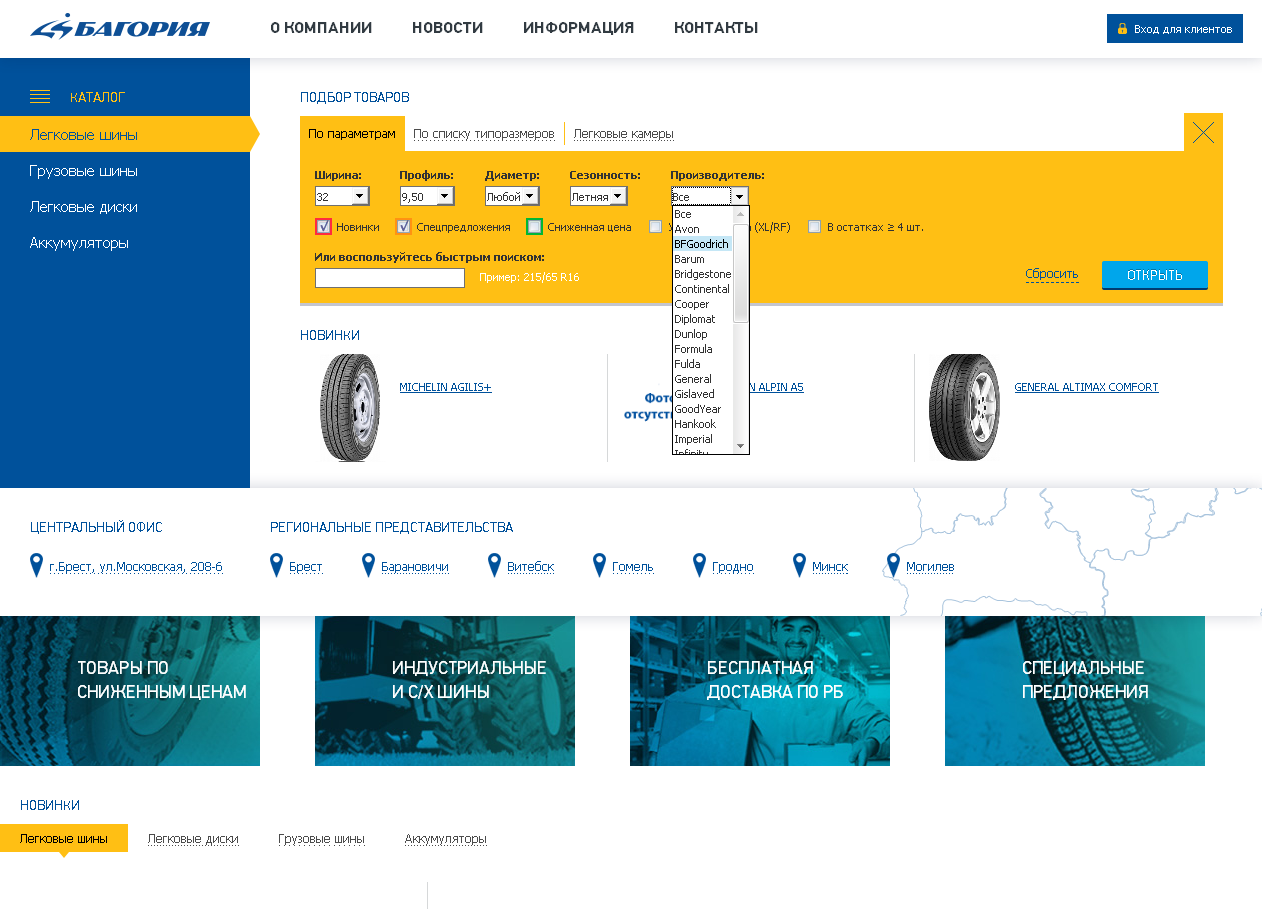Image resolution: width=1262 pixels, height=909 pixels.
Task: Select Barum in manufacturer list
Action: point(702,259)
